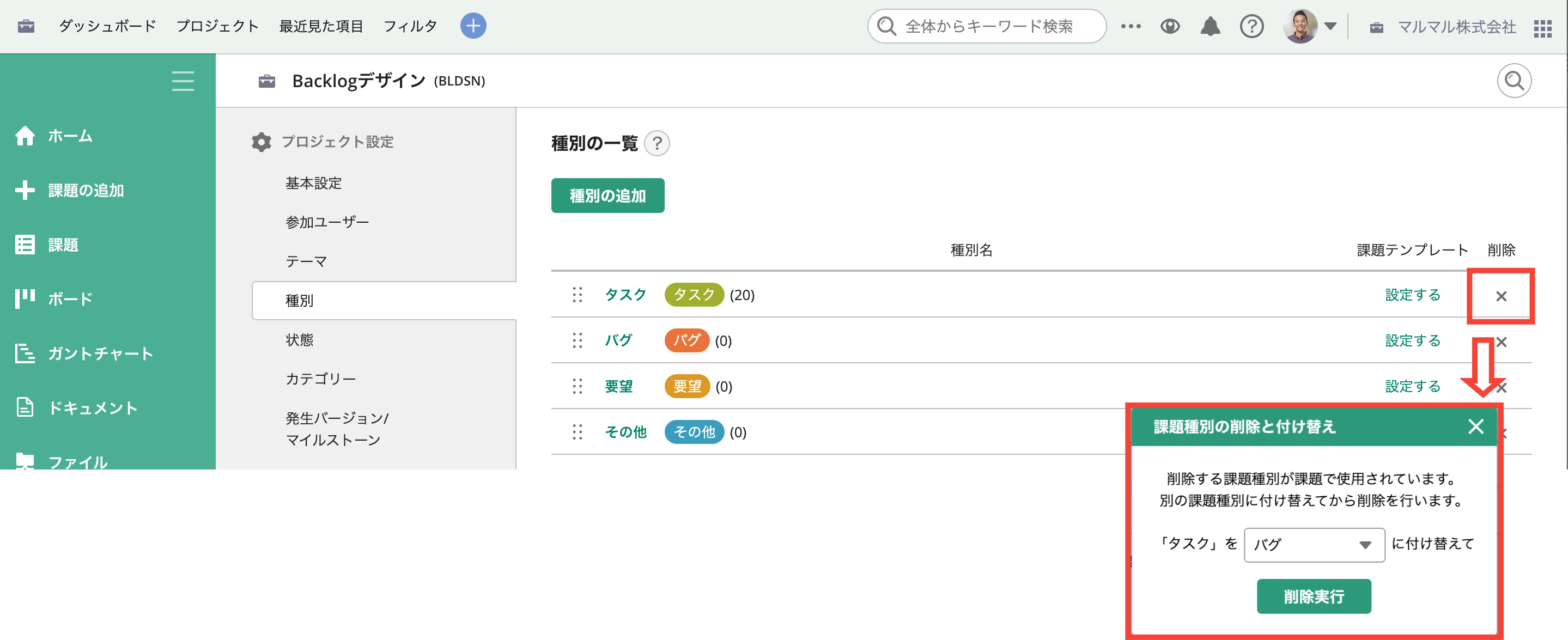Collapse sidebar with hamburger icon
This screenshot has height=640, width=1568.
click(x=183, y=81)
